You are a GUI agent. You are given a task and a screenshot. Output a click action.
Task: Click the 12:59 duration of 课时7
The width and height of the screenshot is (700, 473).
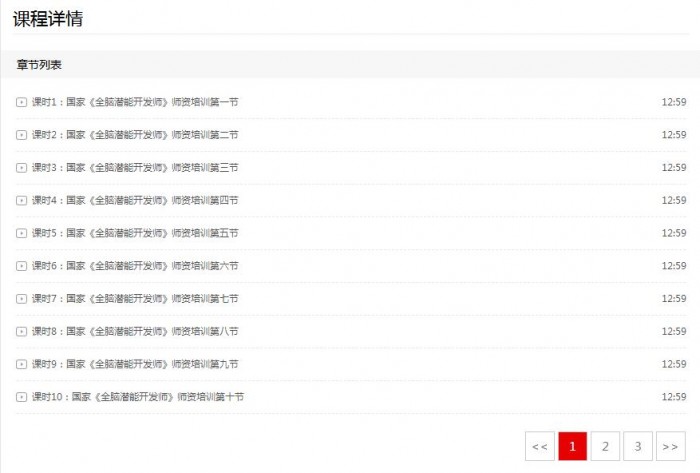(x=674, y=299)
